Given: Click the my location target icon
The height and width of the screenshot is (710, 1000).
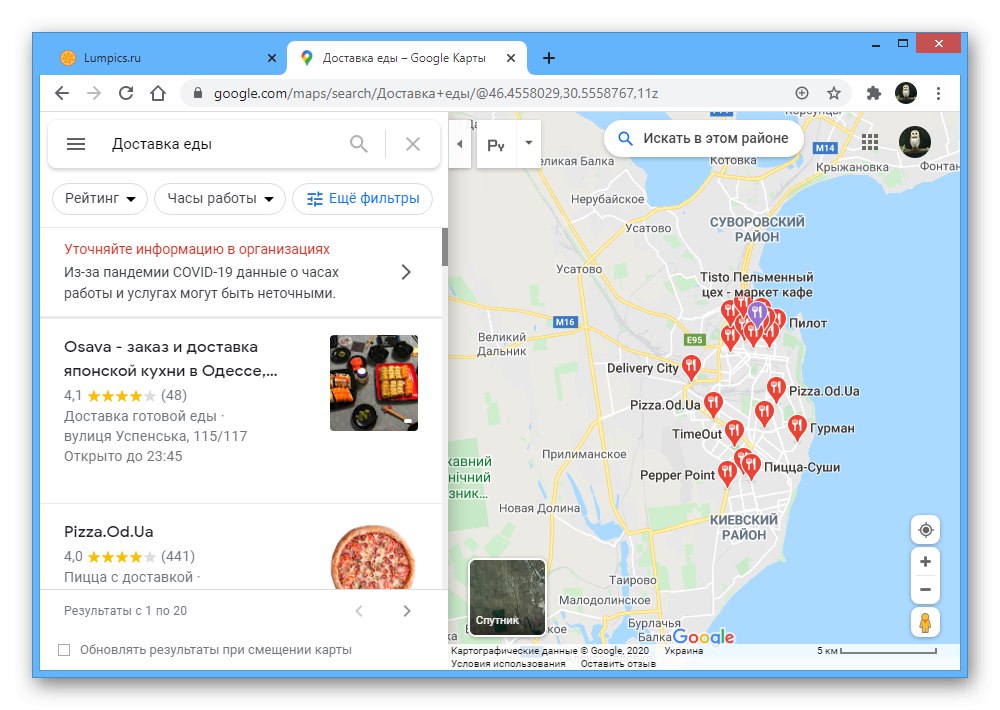Looking at the screenshot, I should (x=926, y=529).
